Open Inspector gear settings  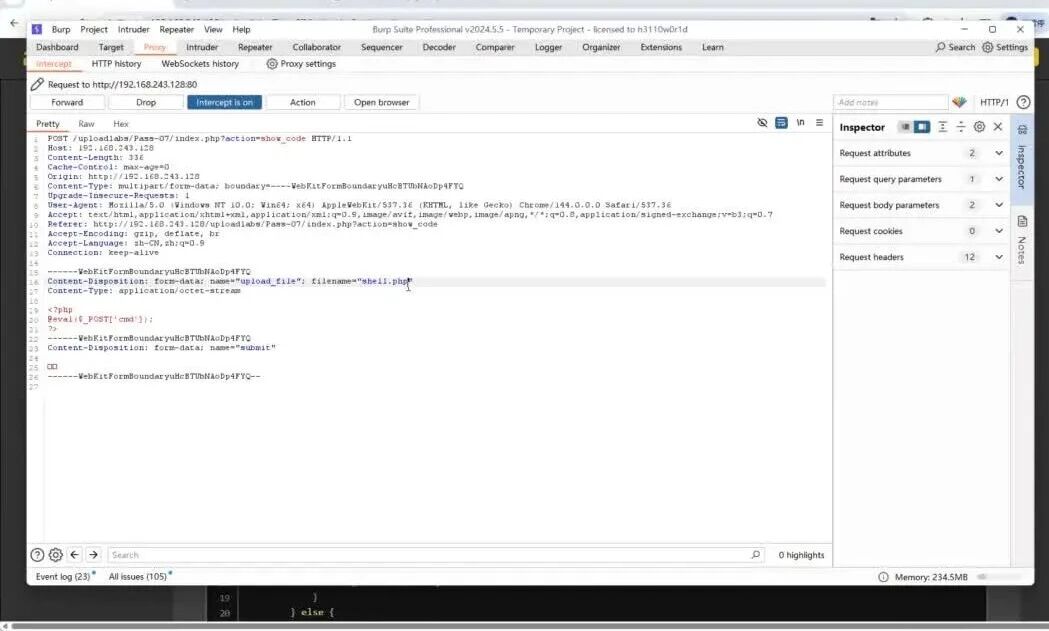tap(979, 126)
